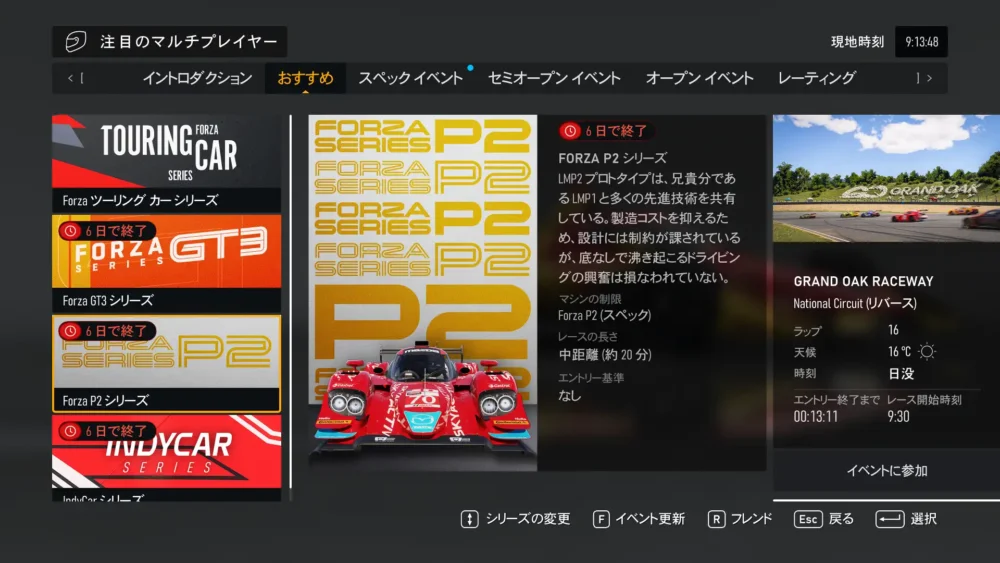Click the helmet icon beside 注目のマルチプレイヤー
Screen dimensions: 1000x563
click(x=75, y=42)
